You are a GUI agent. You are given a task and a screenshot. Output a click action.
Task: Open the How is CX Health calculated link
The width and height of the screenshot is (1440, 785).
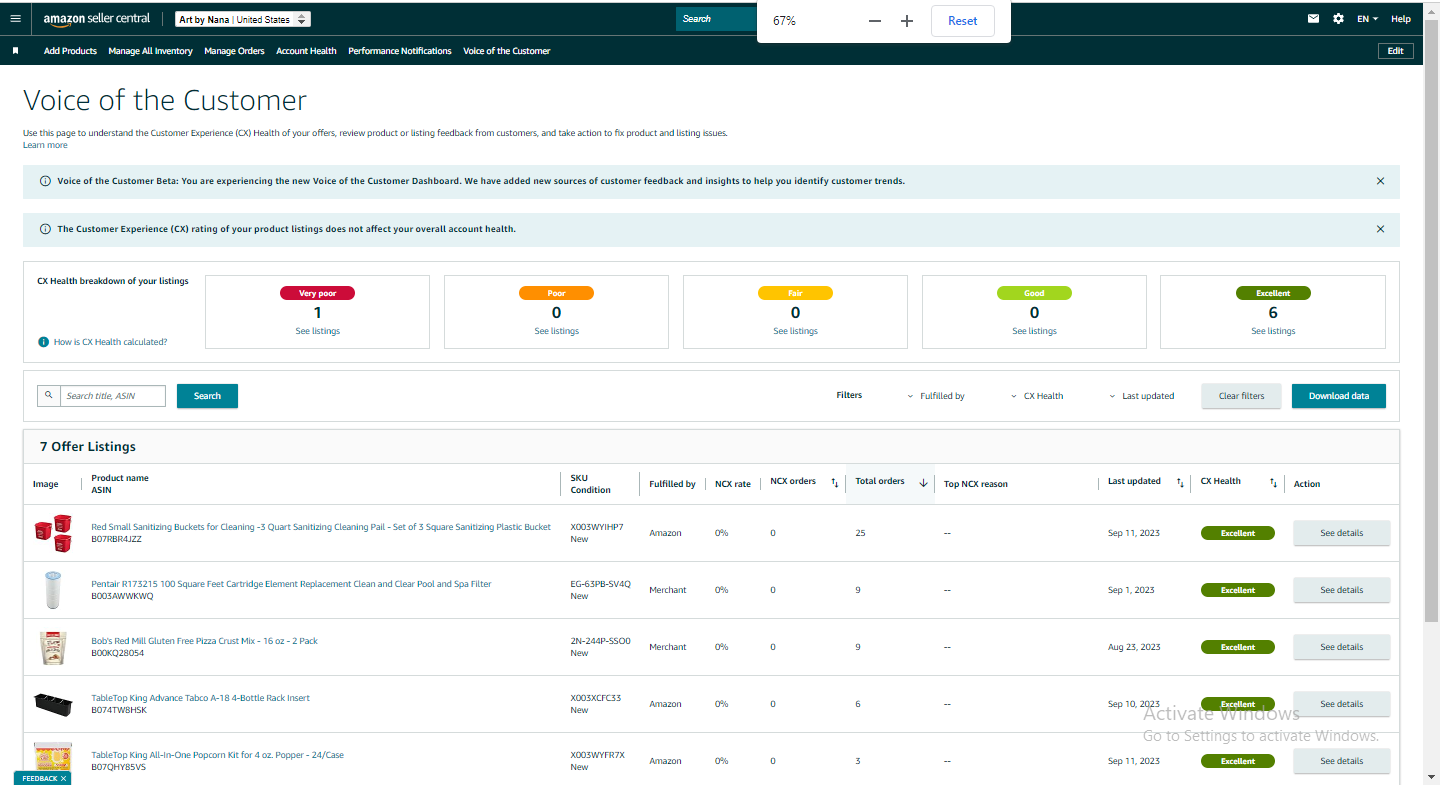point(111,342)
